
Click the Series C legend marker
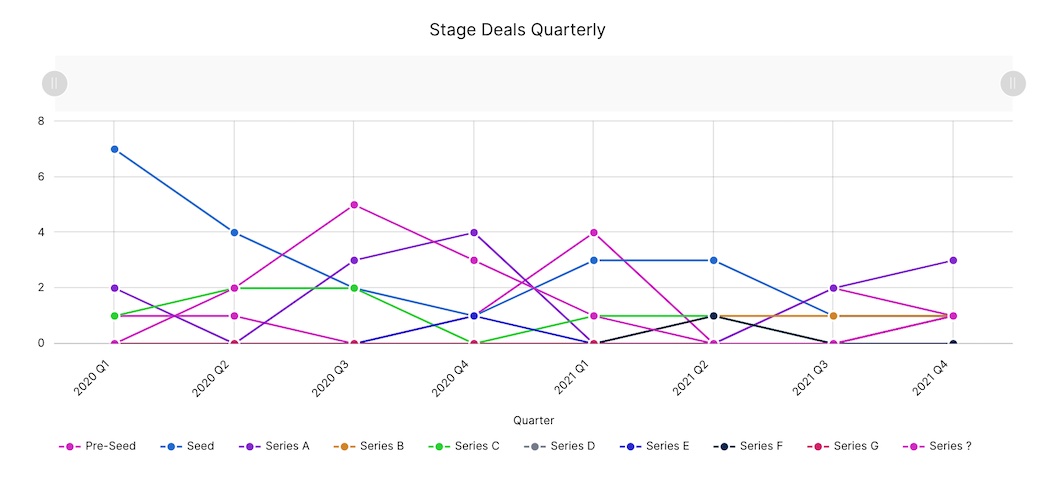pos(442,446)
